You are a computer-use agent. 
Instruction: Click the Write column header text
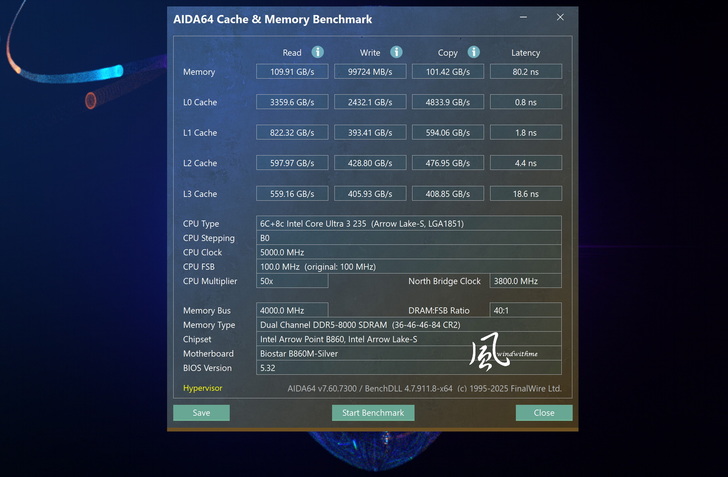(370, 52)
